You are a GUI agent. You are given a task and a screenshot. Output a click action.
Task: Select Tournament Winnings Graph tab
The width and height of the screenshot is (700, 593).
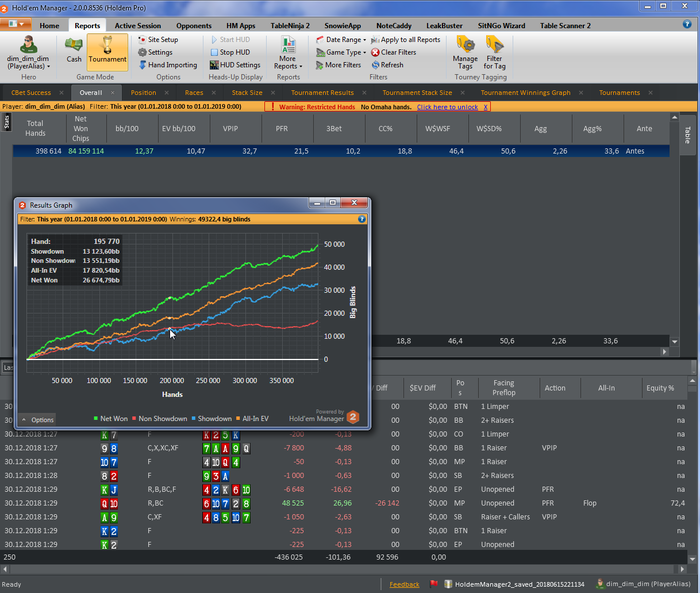click(525, 92)
